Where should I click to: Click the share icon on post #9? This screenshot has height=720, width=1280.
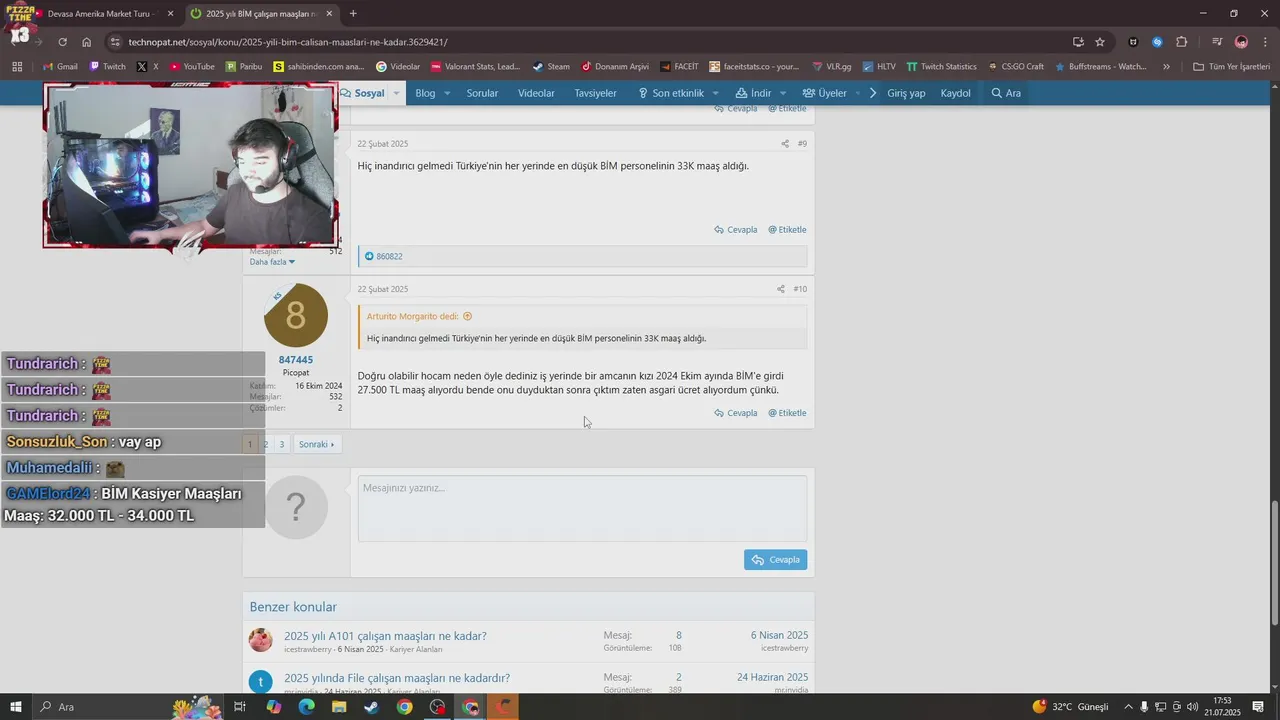pos(785,144)
